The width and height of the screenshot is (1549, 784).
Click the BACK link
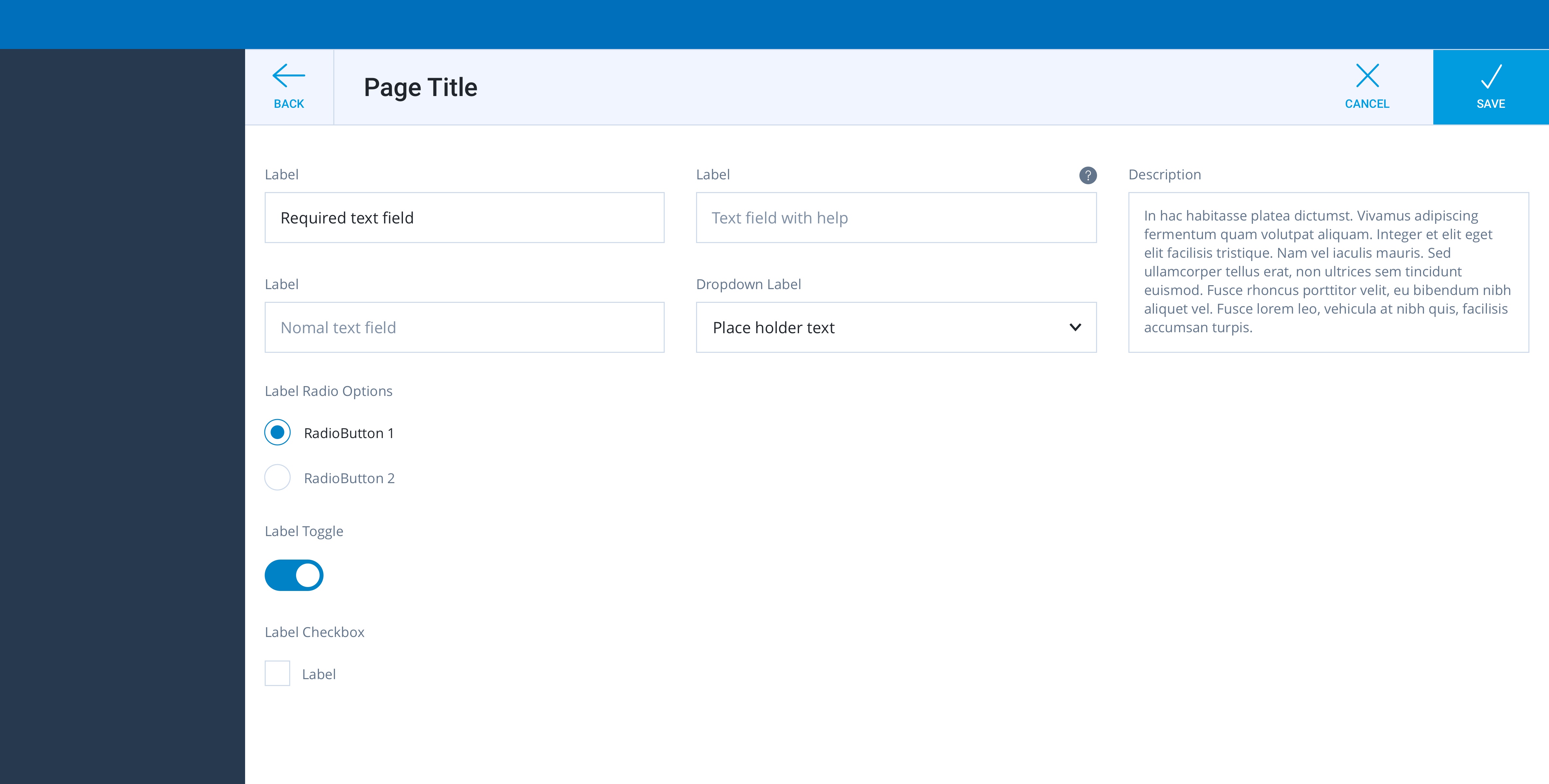click(288, 87)
